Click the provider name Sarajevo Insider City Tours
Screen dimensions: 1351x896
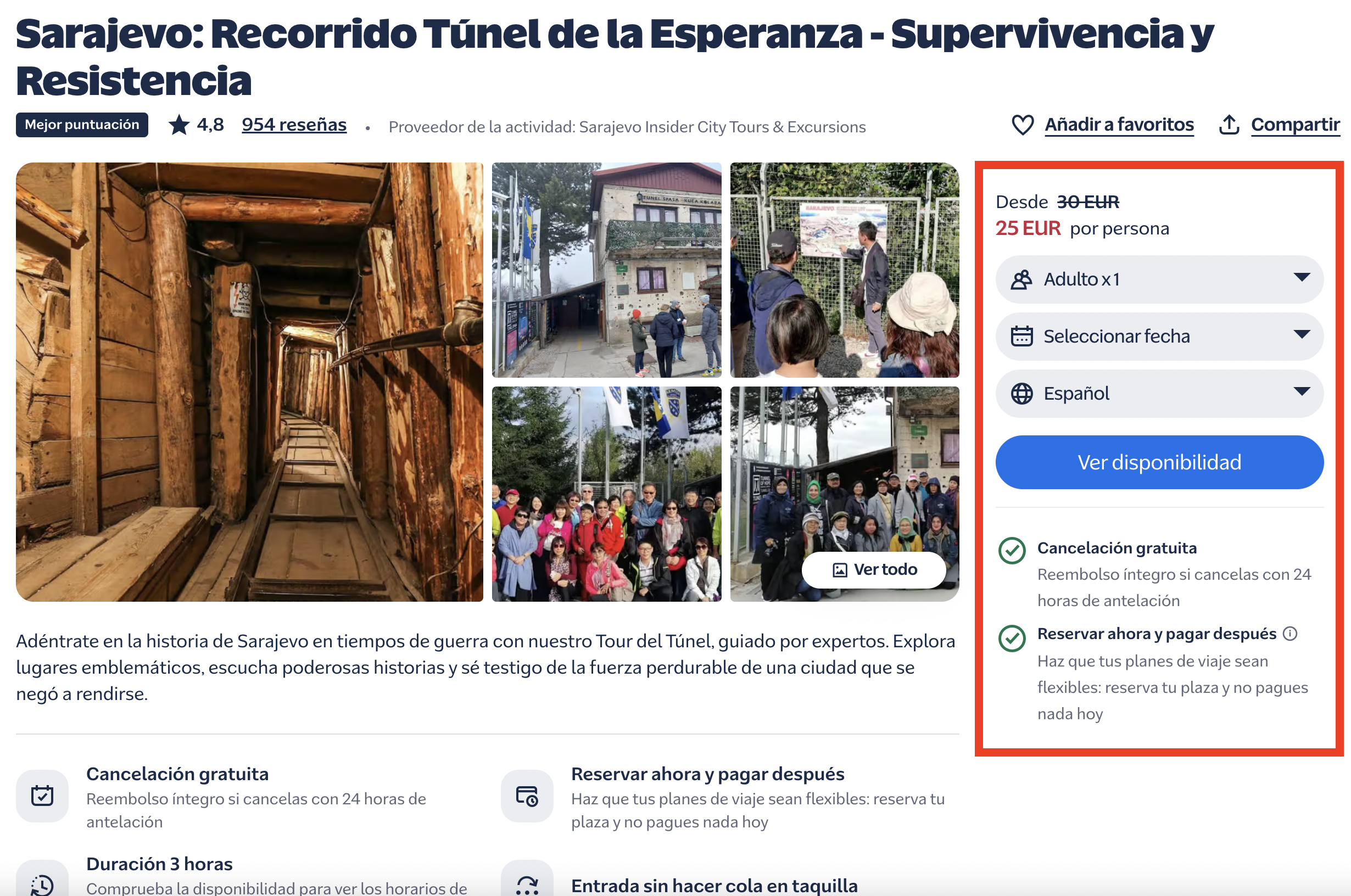click(722, 127)
